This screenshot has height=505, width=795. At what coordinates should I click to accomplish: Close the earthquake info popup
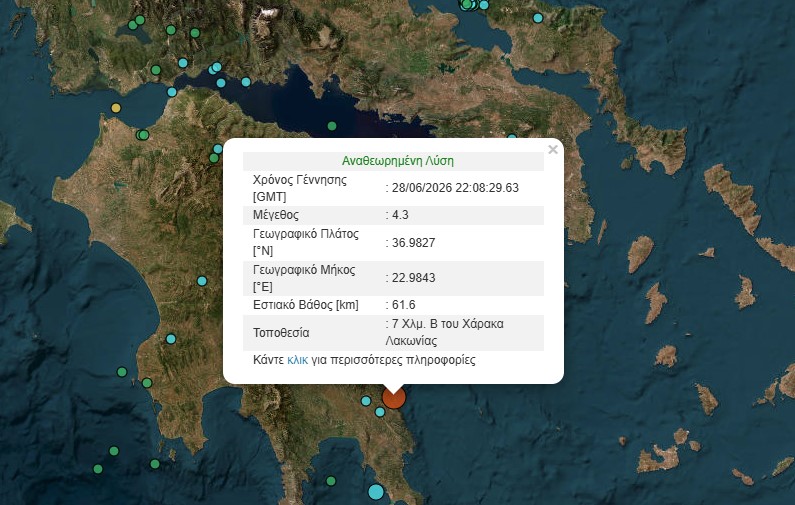pyautogui.click(x=553, y=150)
